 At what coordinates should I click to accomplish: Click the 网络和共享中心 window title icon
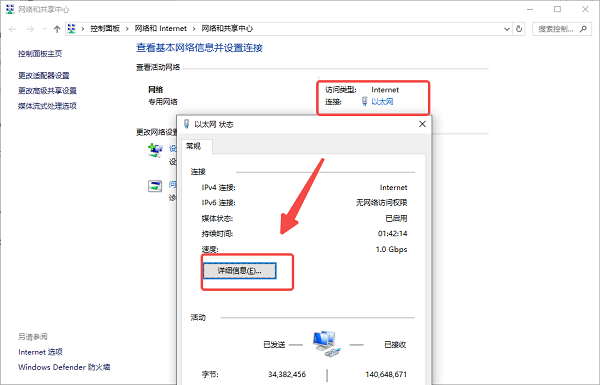pos(10,9)
